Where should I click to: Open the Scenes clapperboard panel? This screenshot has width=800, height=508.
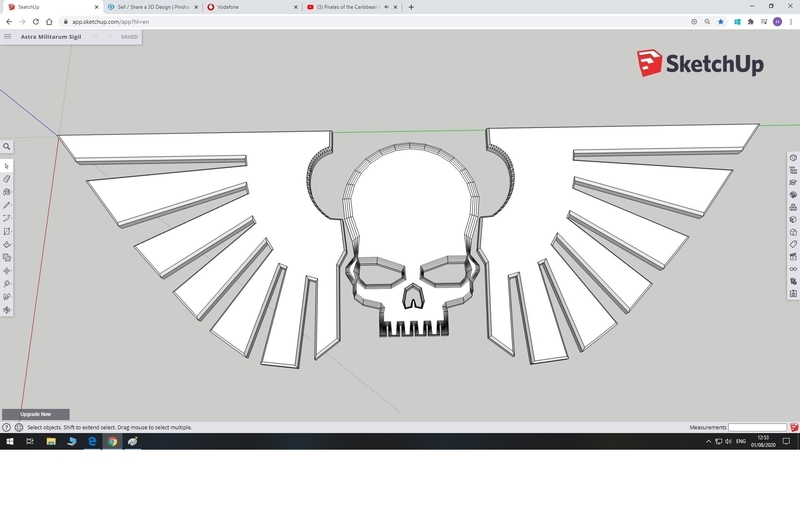point(793,257)
